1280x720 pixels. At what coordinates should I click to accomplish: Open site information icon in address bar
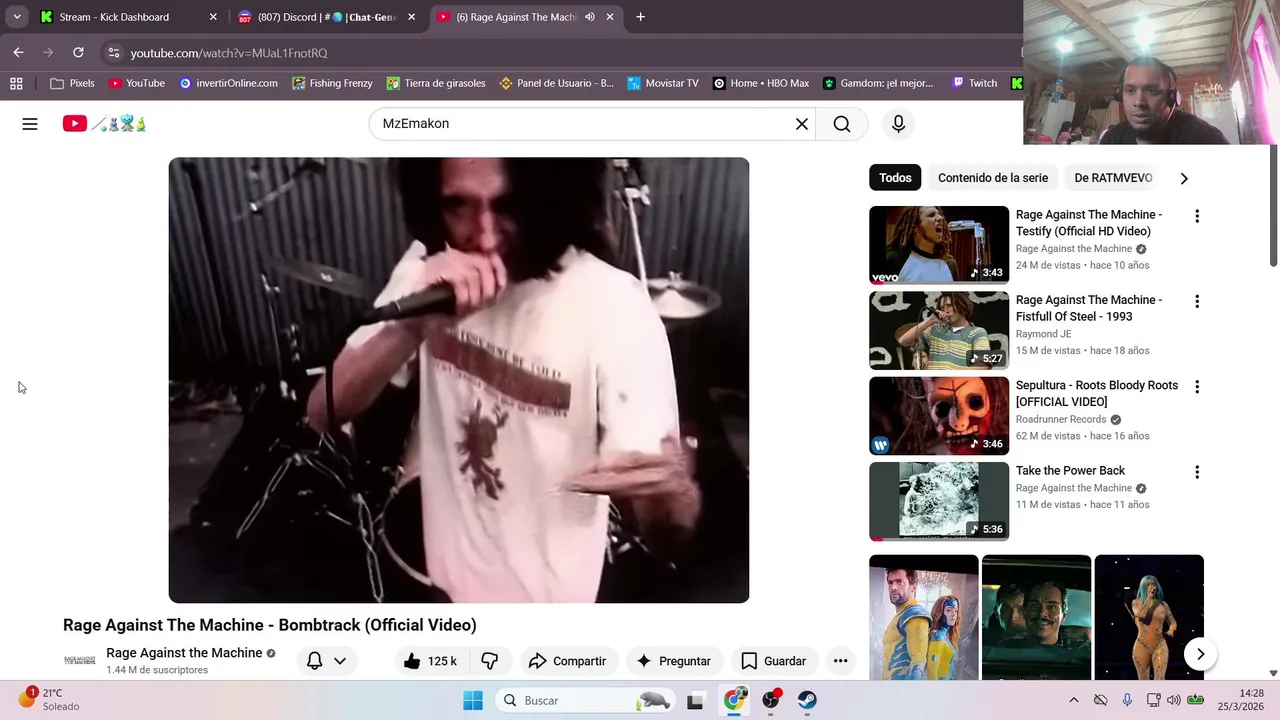(113, 53)
